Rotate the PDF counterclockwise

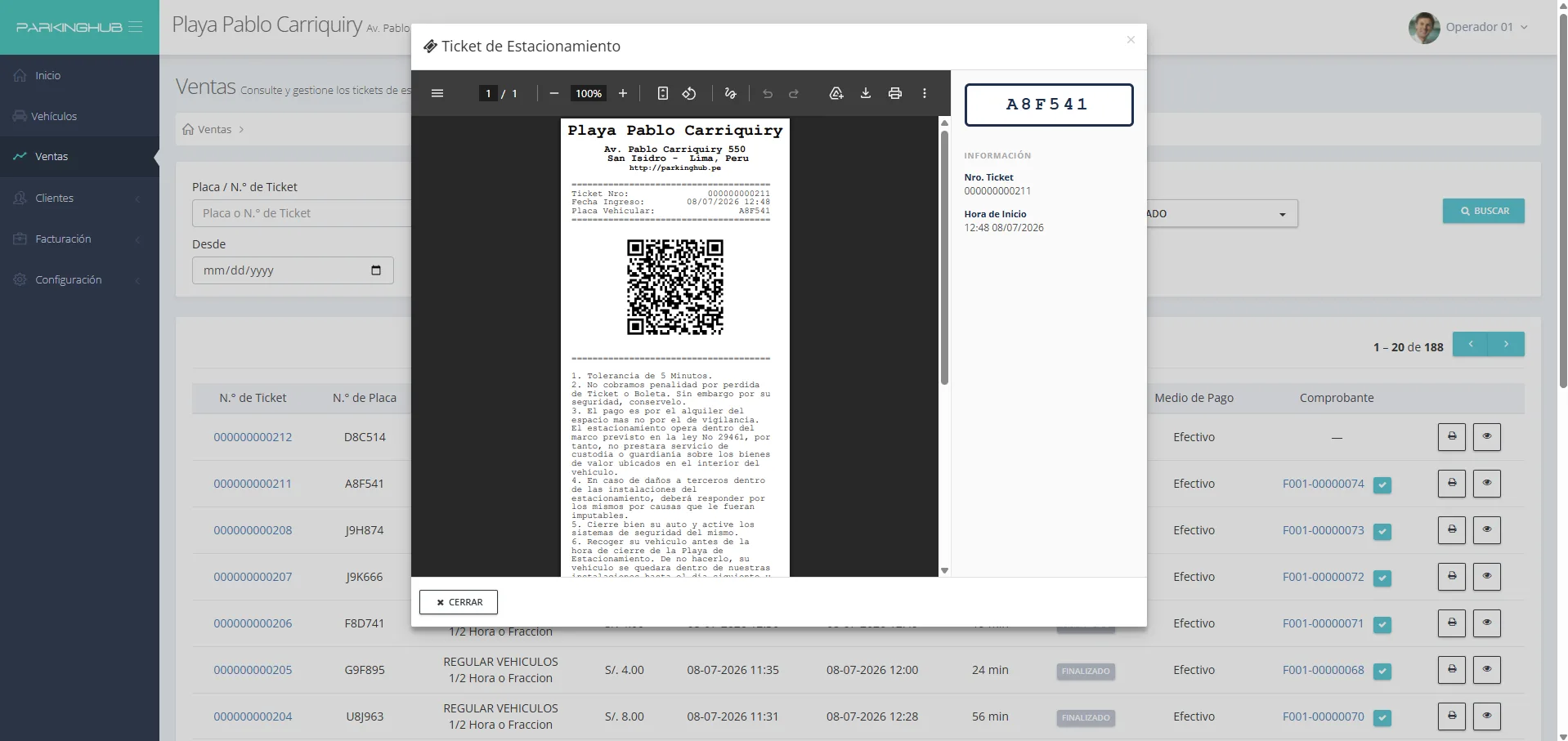[689, 93]
